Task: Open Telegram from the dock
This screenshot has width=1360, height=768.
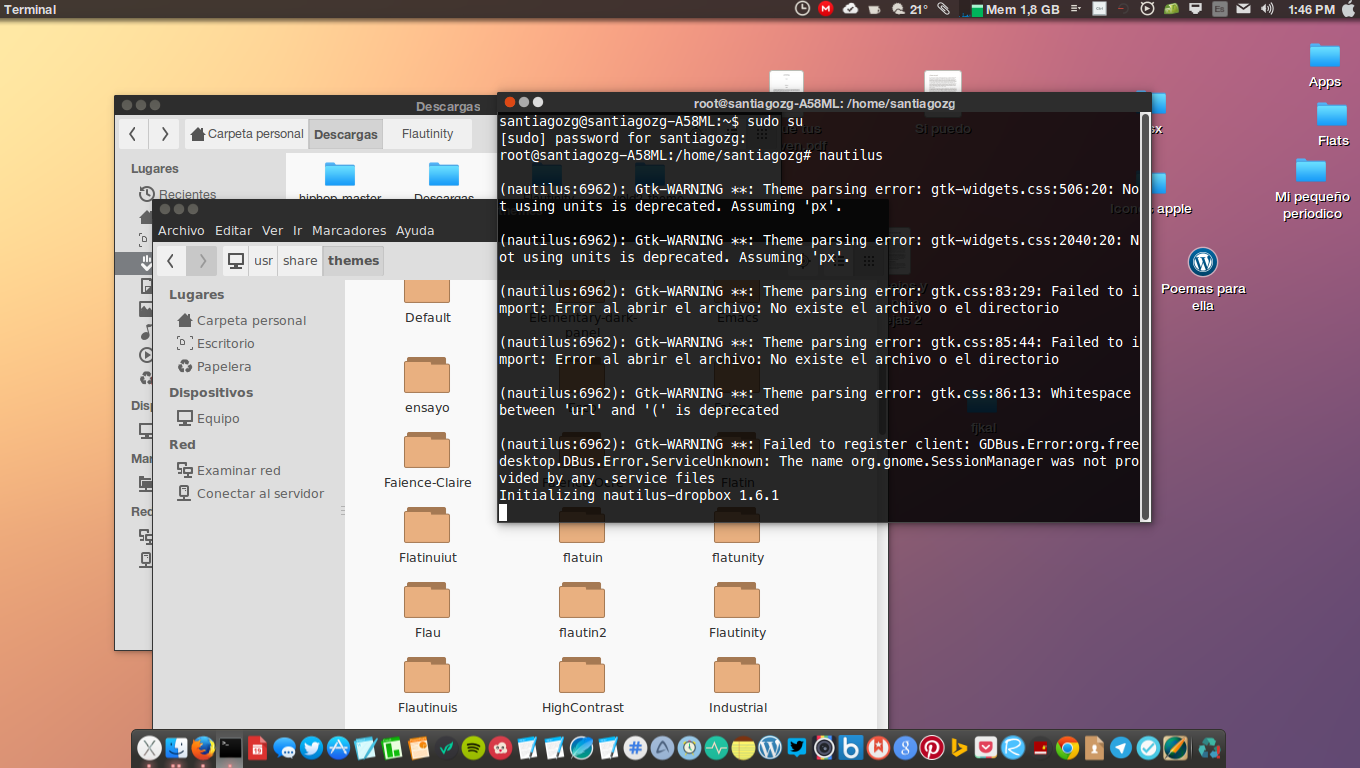Action: point(1121,747)
